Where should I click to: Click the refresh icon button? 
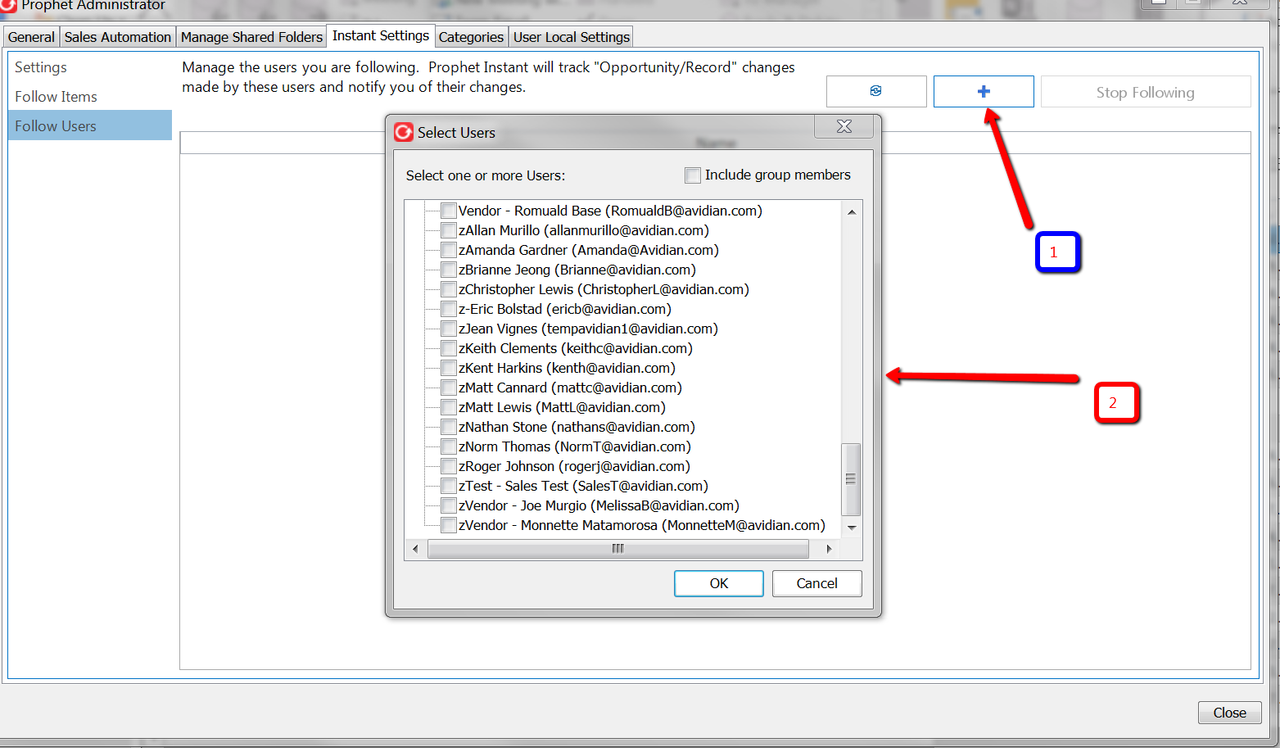876,91
